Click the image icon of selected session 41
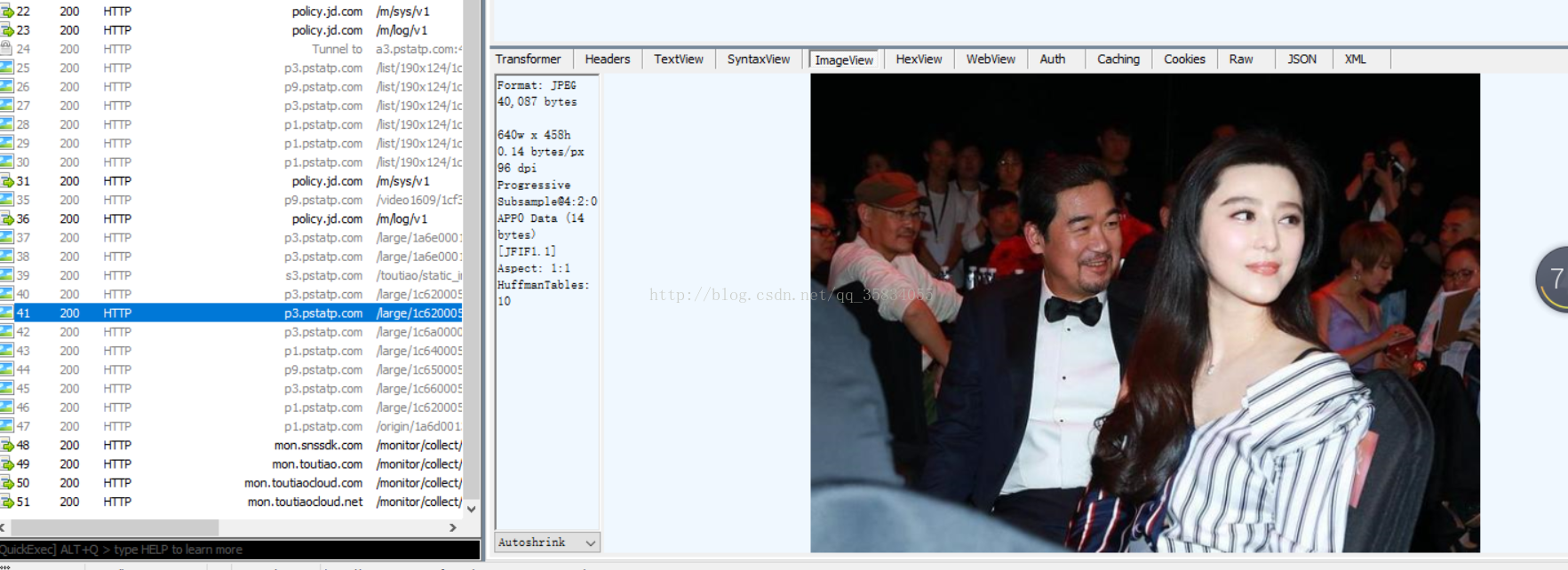Image resolution: width=1568 pixels, height=570 pixels. coord(7,313)
